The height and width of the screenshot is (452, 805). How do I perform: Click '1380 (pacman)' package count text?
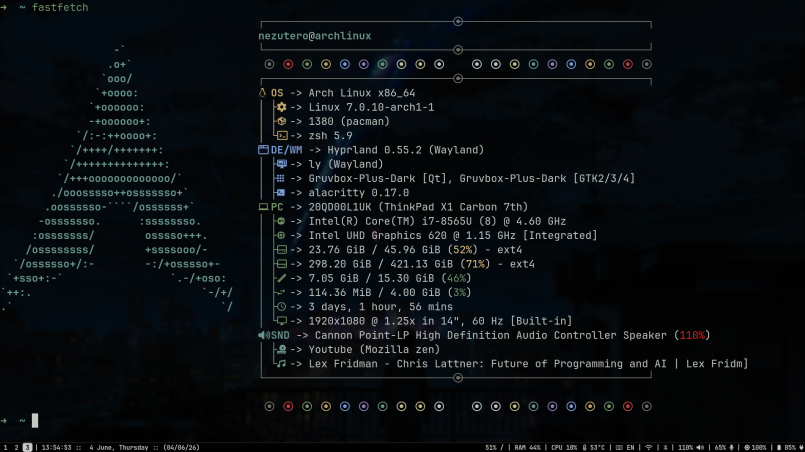click(x=349, y=121)
